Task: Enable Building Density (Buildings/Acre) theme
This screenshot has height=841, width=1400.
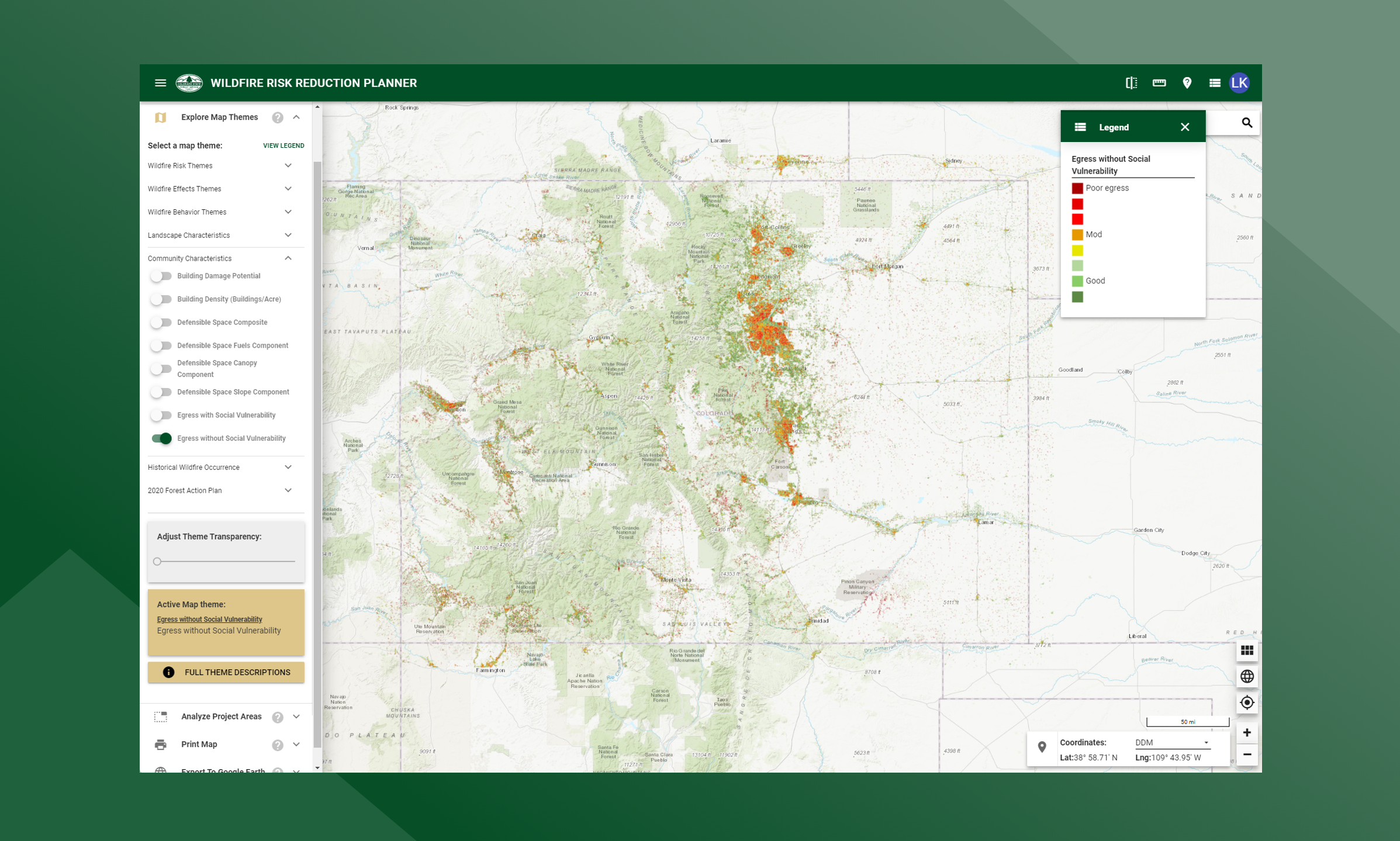Action: point(161,299)
